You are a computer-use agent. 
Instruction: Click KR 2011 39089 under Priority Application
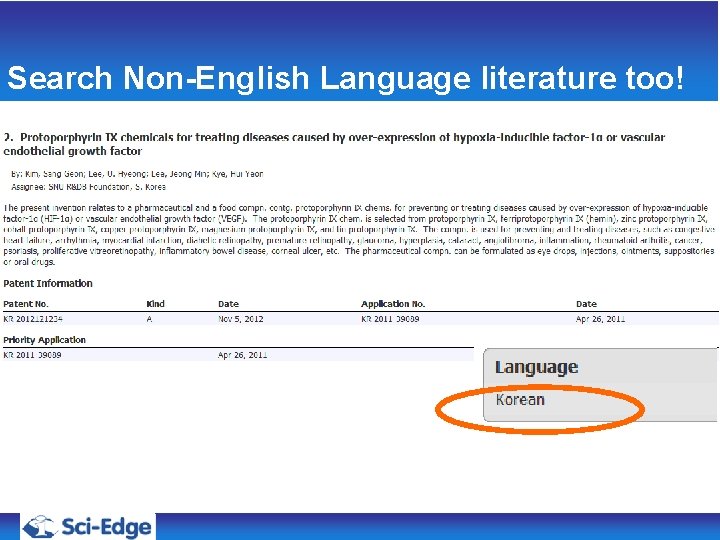coord(32,355)
